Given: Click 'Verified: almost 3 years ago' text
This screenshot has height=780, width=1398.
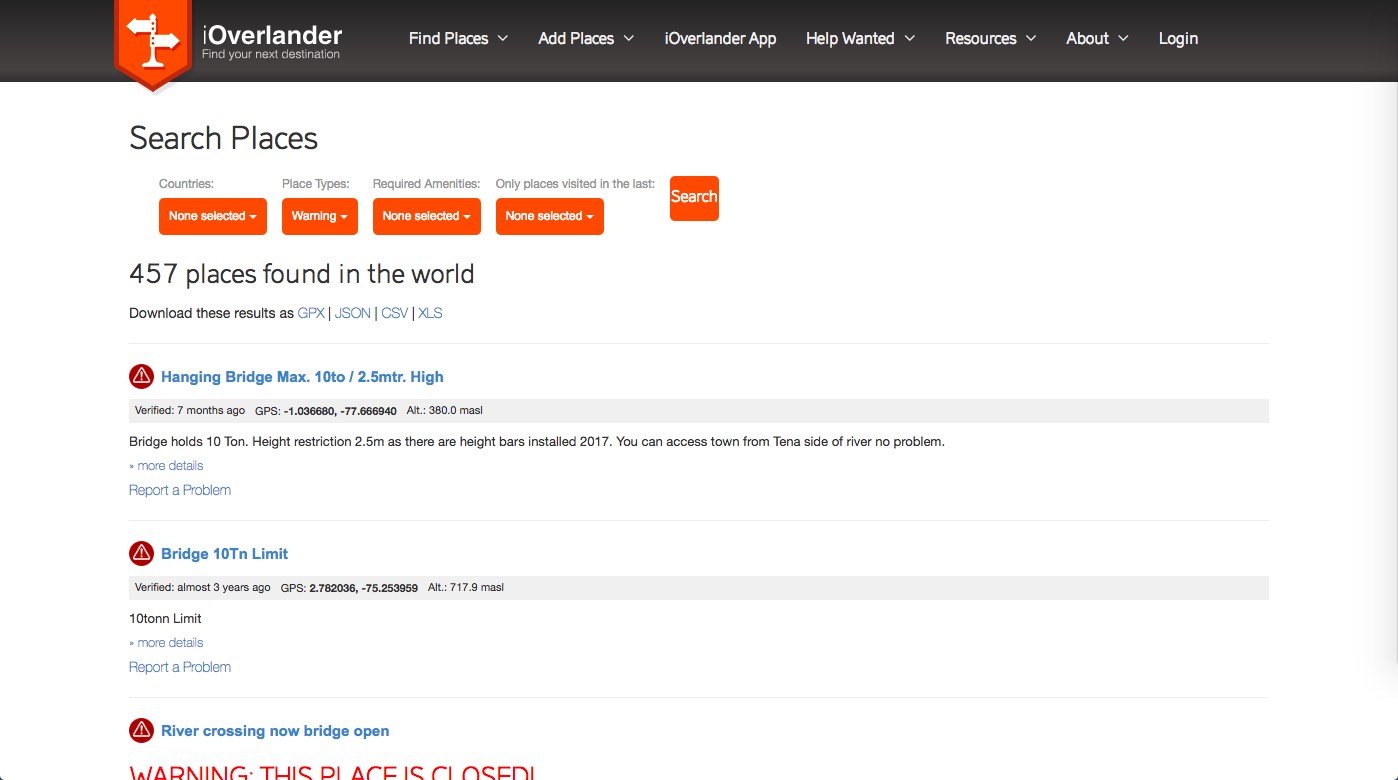Looking at the screenshot, I should (x=203, y=588).
